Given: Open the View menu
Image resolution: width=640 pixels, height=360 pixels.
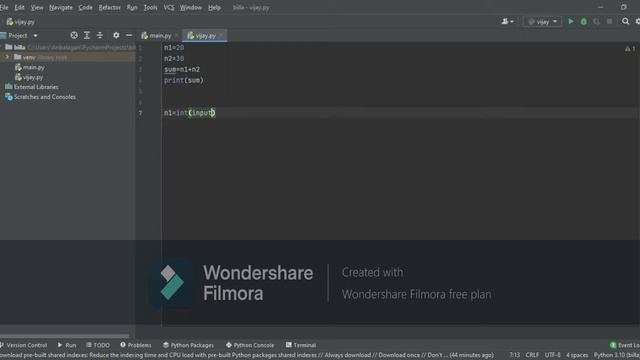Looking at the screenshot, I should (37, 7).
